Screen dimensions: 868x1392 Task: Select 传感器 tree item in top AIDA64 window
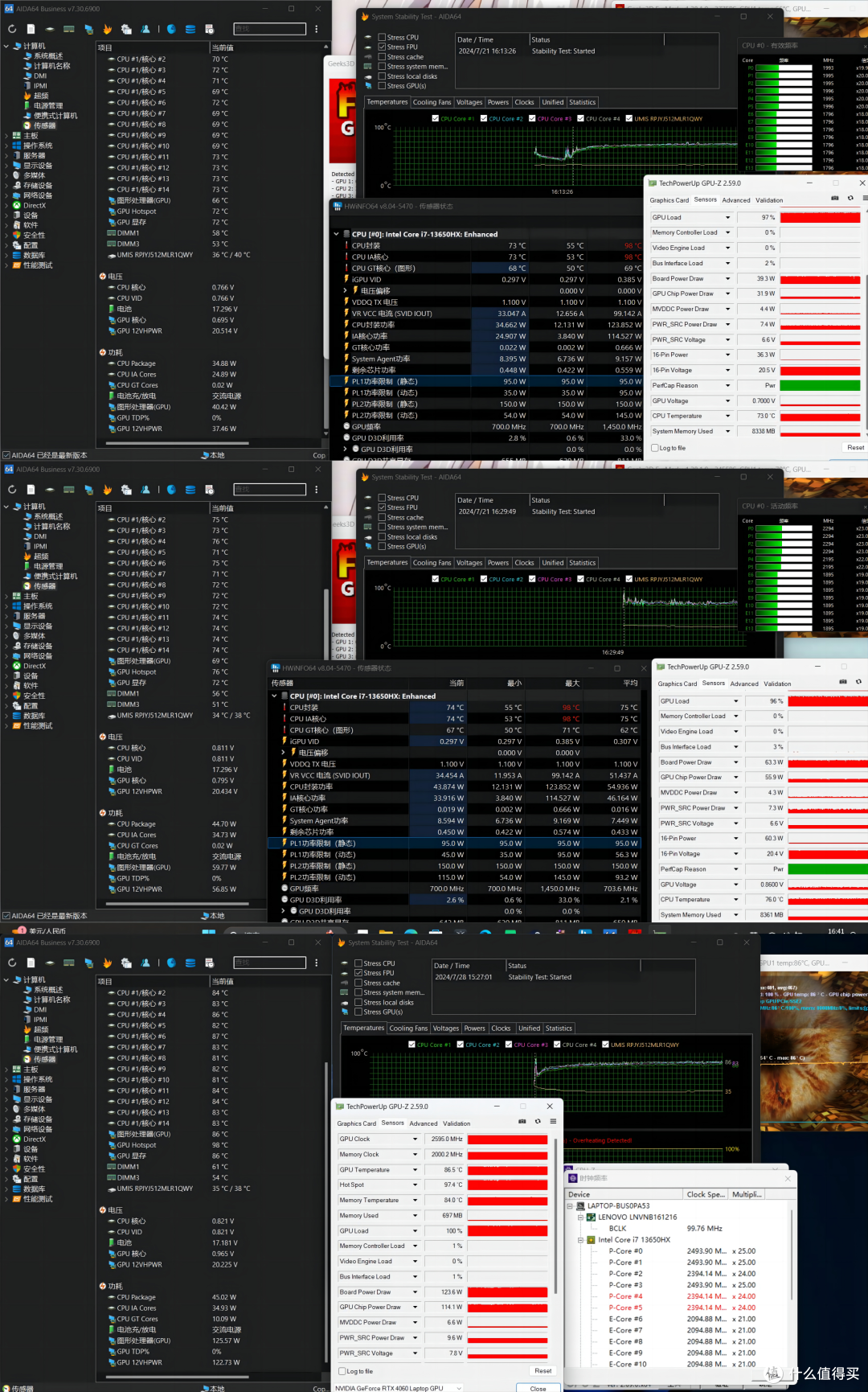pyautogui.click(x=45, y=125)
